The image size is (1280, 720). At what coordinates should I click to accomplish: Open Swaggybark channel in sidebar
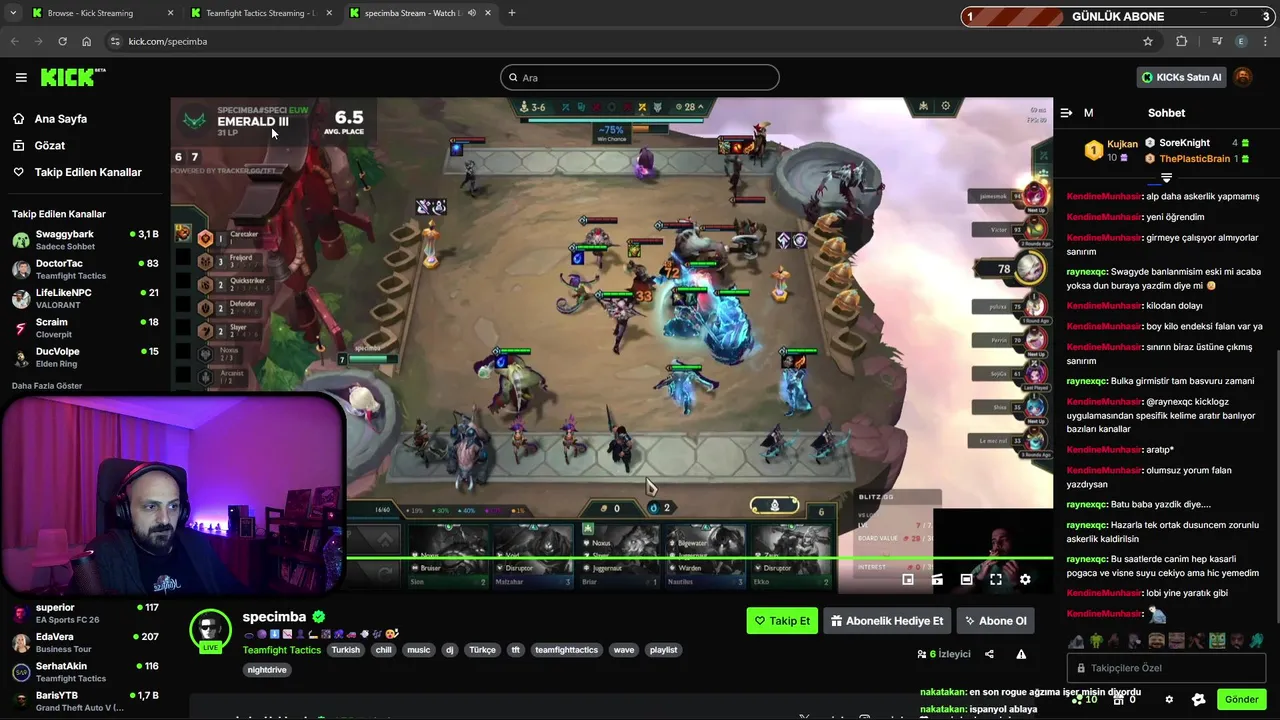85,240
